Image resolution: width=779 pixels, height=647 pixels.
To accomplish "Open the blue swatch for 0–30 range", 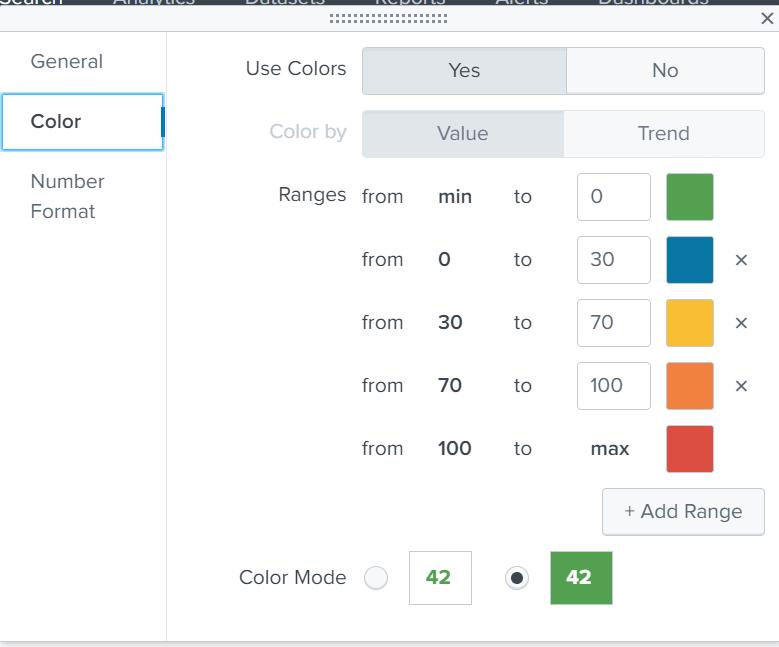I will [x=690, y=260].
